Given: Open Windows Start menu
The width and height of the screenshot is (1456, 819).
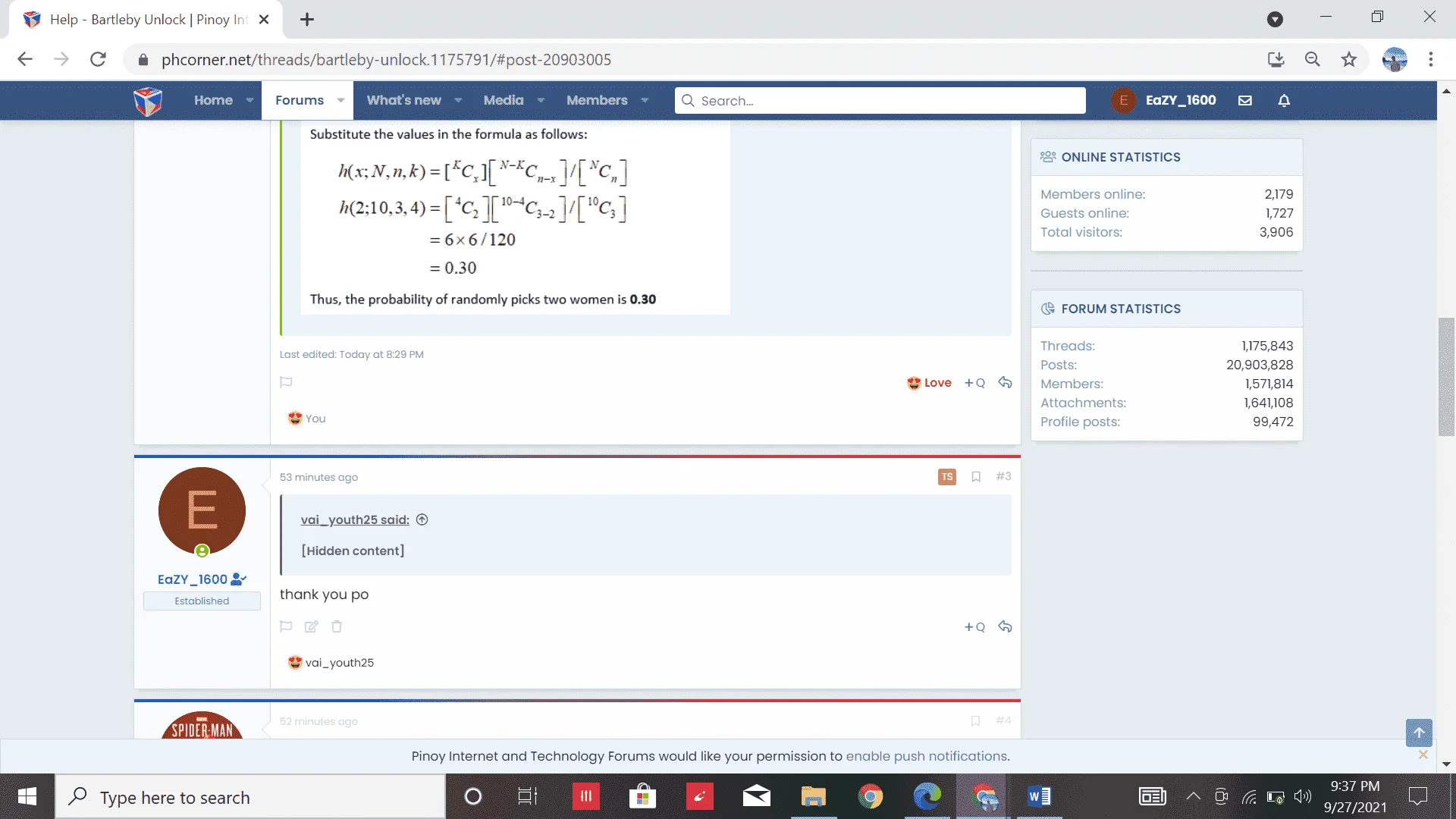Looking at the screenshot, I should [x=27, y=796].
